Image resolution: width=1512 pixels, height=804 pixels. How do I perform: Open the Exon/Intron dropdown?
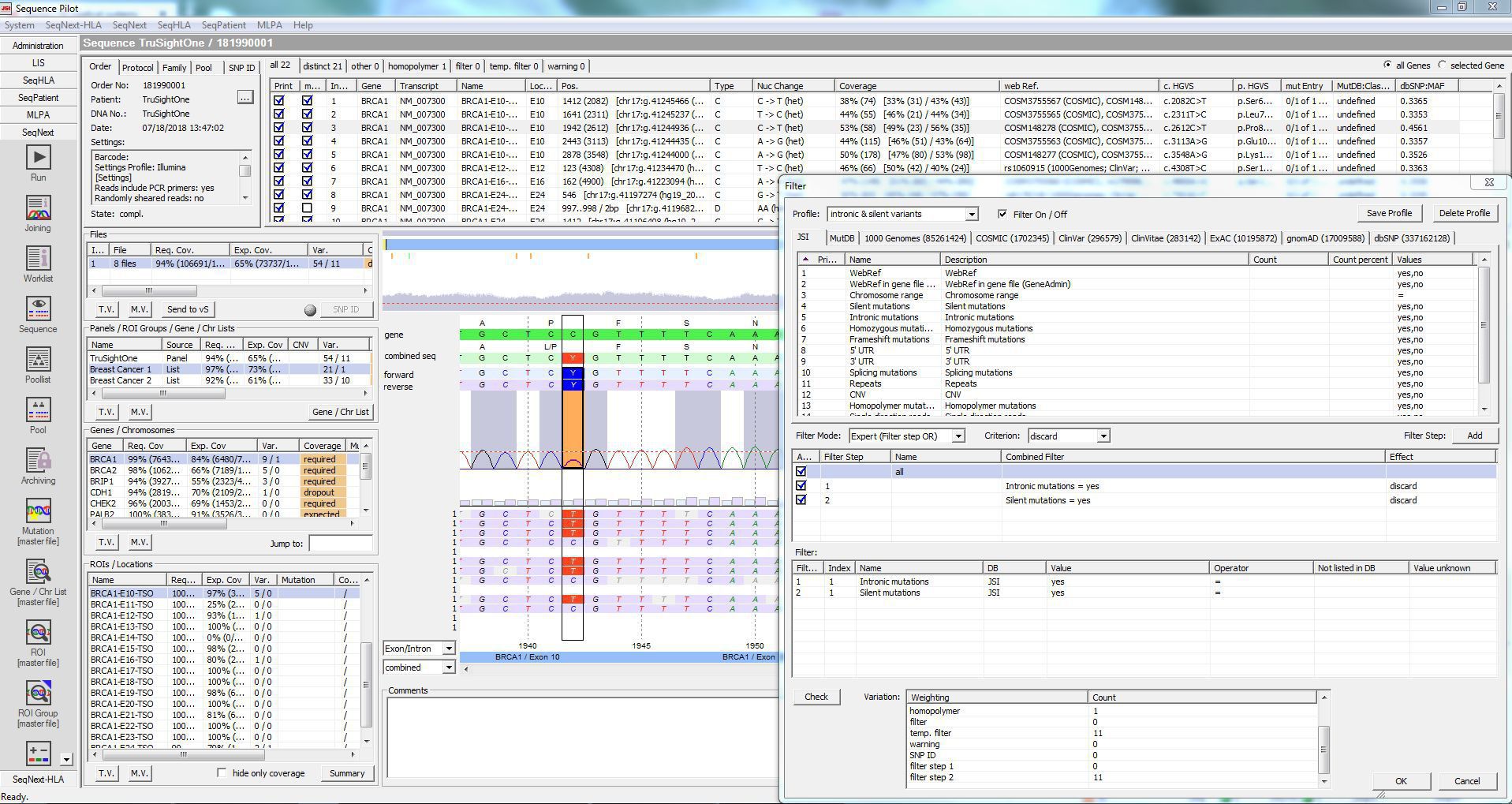click(447, 648)
